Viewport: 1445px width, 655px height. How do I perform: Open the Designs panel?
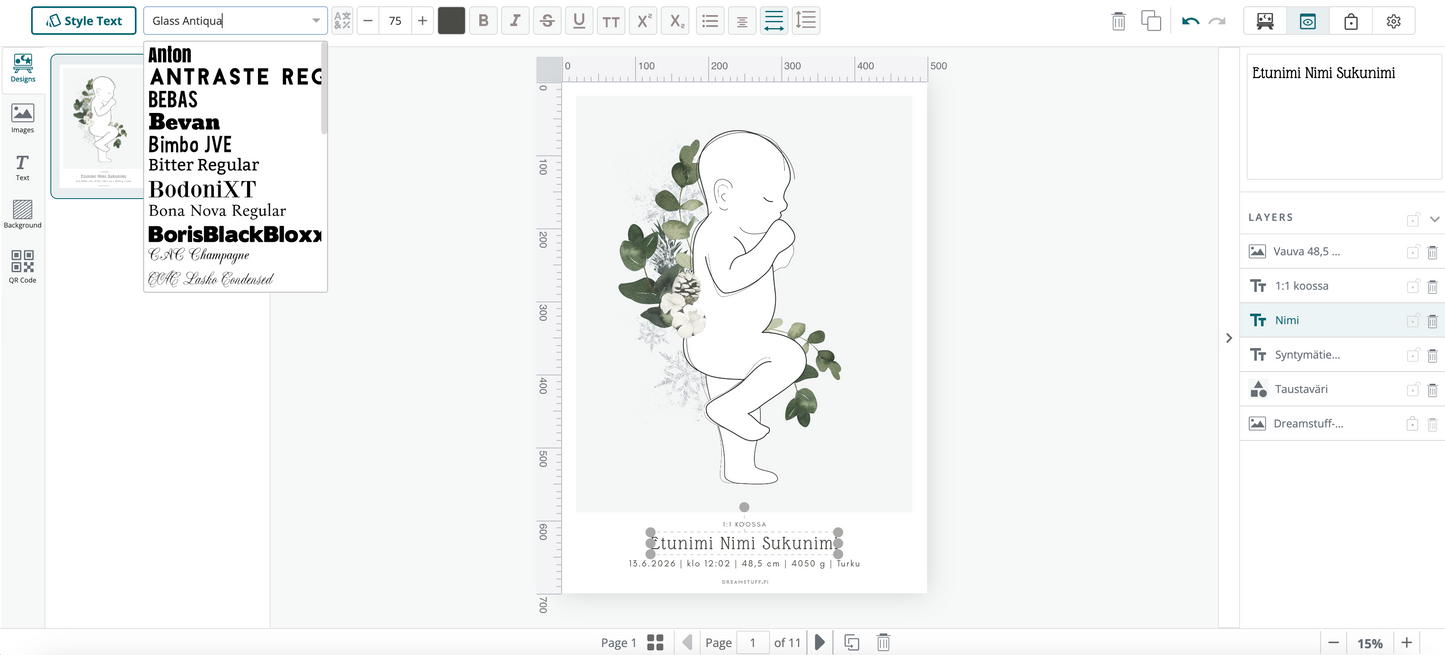(x=22, y=68)
